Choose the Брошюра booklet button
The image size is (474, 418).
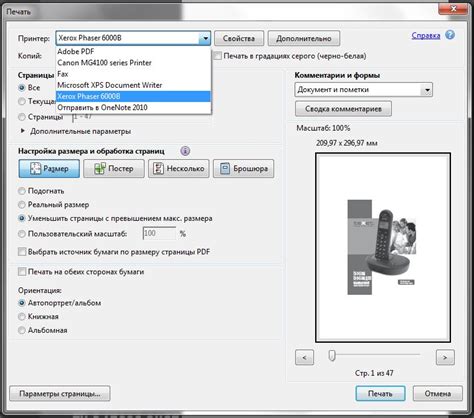click(x=243, y=168)
